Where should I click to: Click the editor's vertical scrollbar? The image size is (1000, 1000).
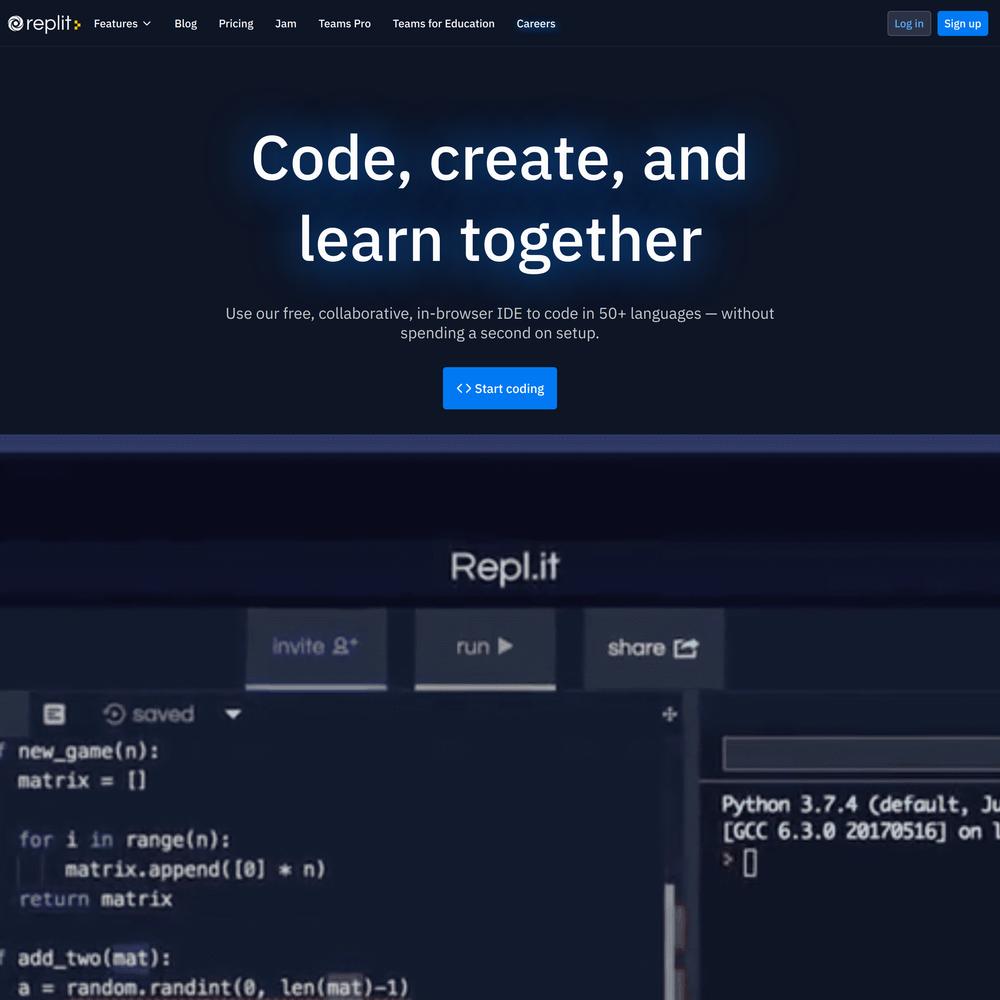point(669,941)
